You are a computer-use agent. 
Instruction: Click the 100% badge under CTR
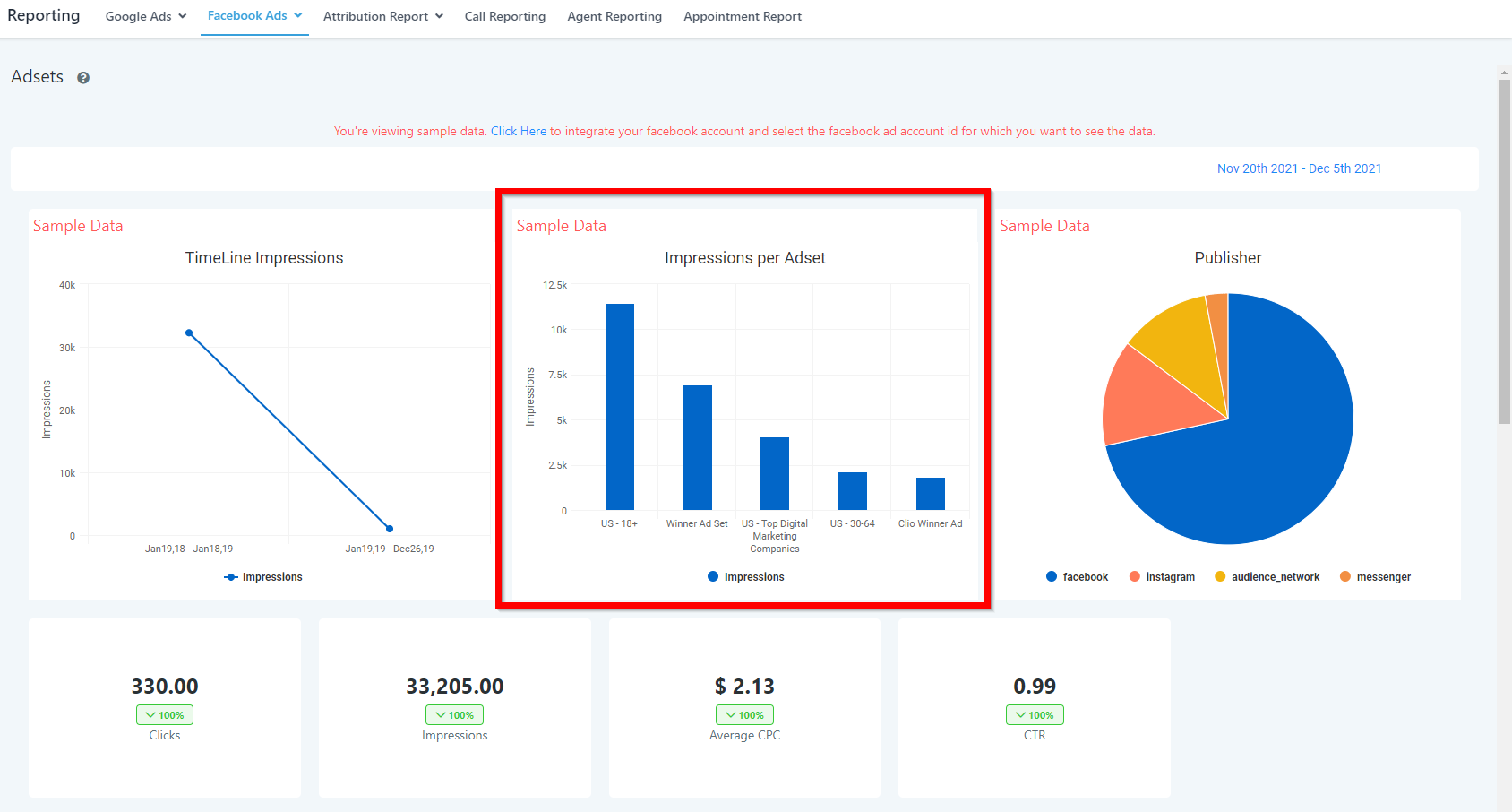tap(1035, 715)
